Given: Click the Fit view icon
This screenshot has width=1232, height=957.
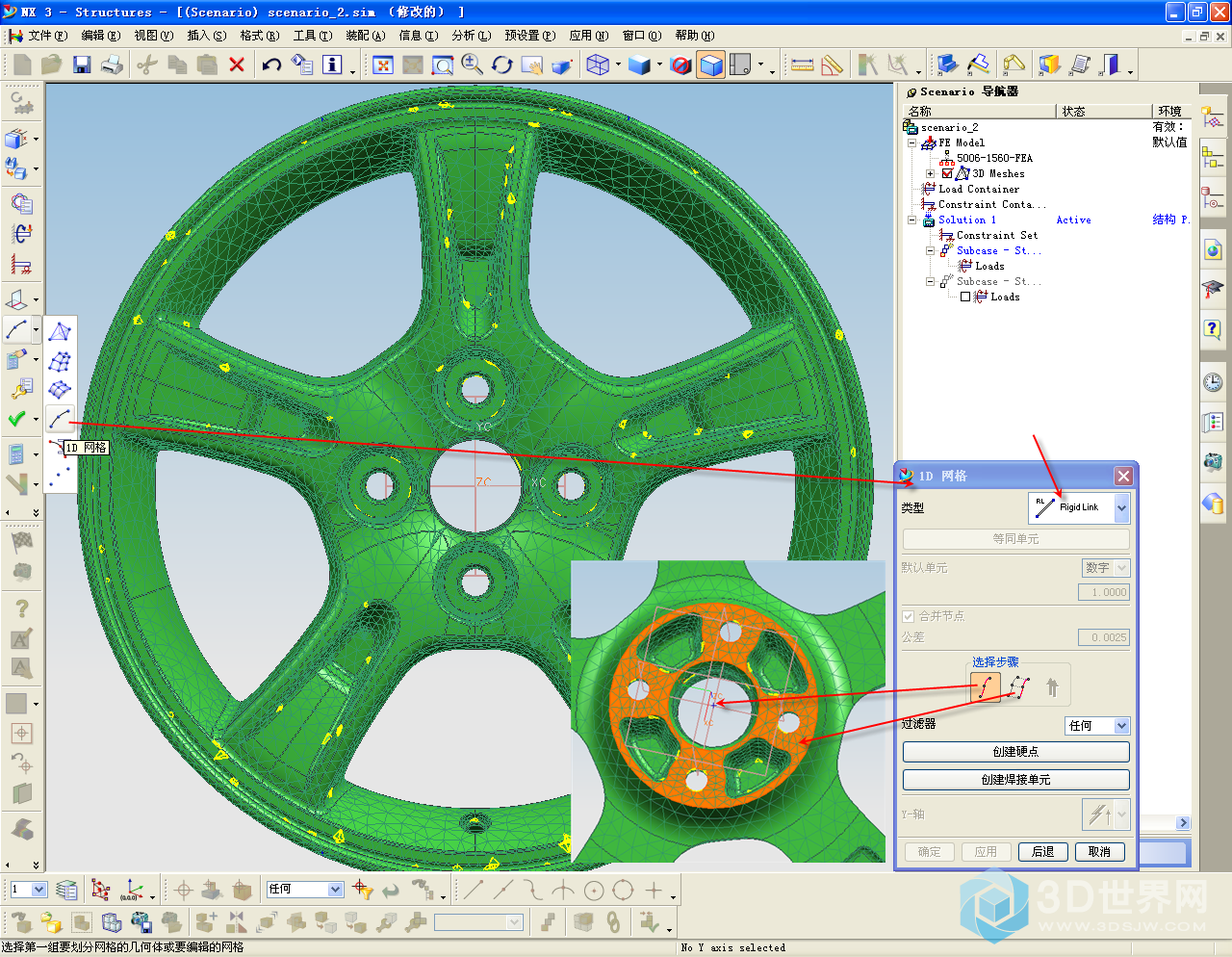Looking at the screenshot, I should tap(383, 65).
